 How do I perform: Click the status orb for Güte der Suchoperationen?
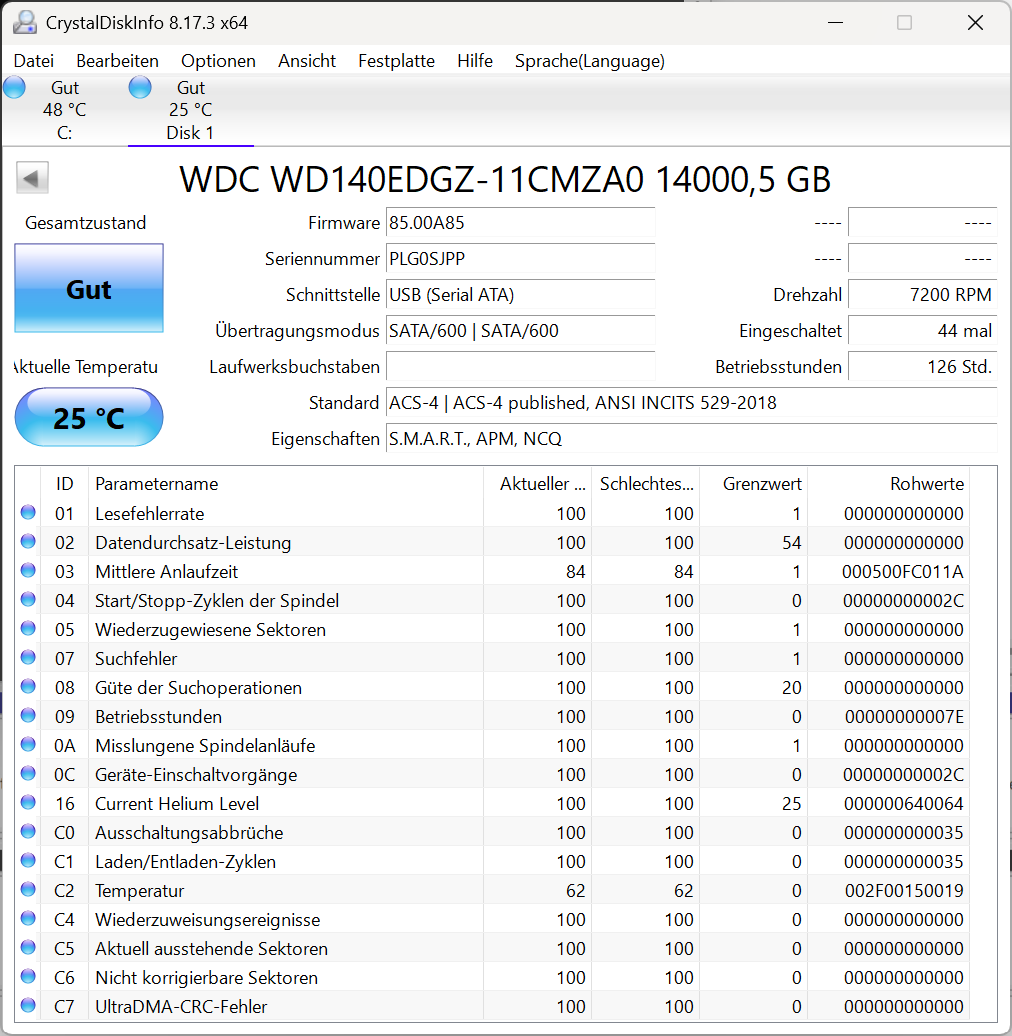click(28, 686)
